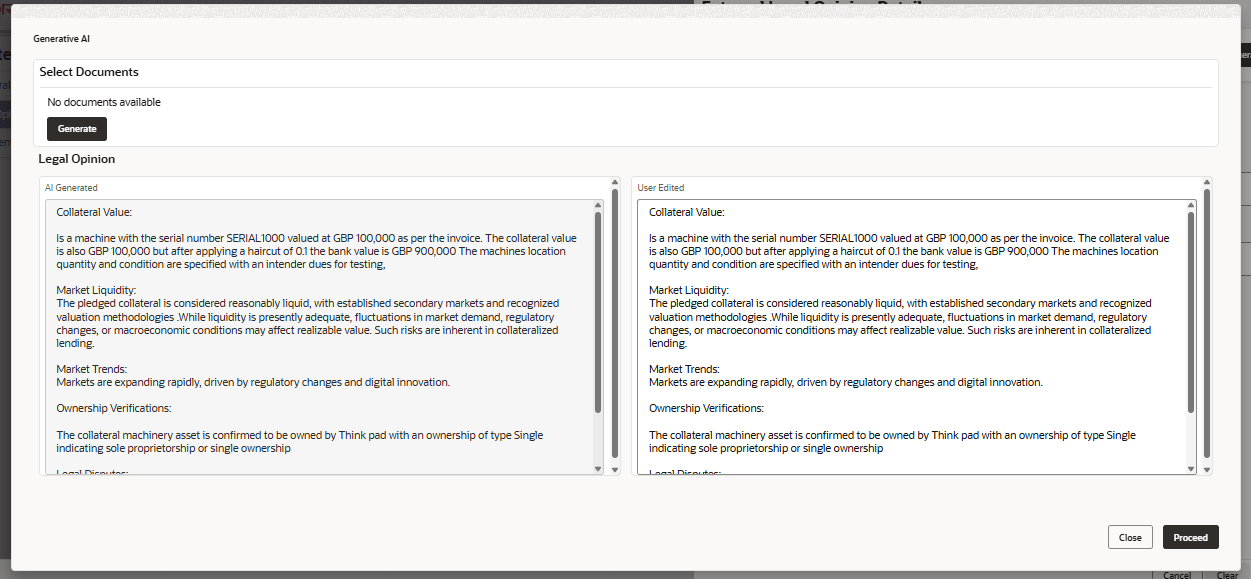1251x579 pixels.
Task: Click the outer scroll-down arrow of User Edited panel
Action: (1207, 469)
